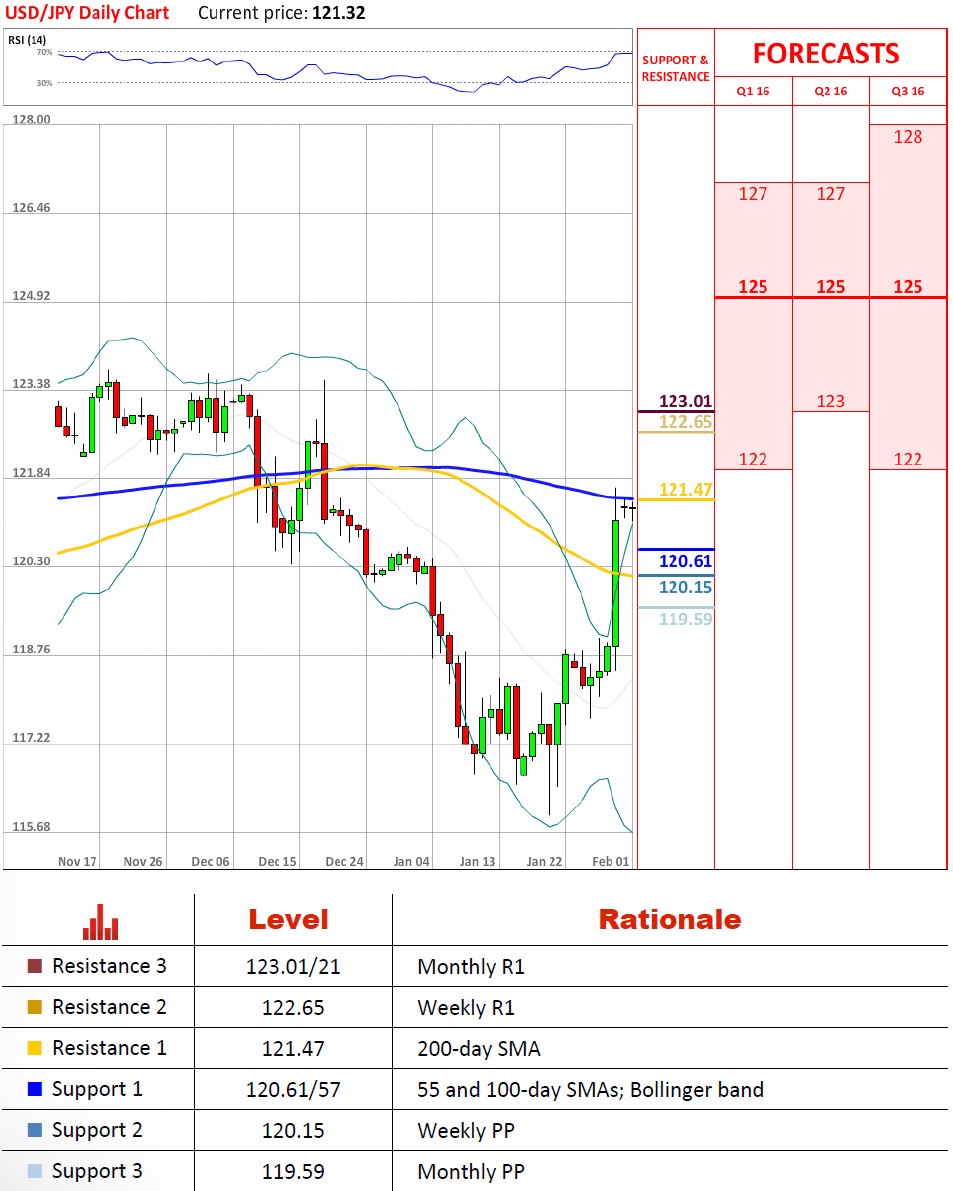Click the 55 and 100-day SMAs rationale
Viewport: 953px width, 1191px height.
[590, 1090]
